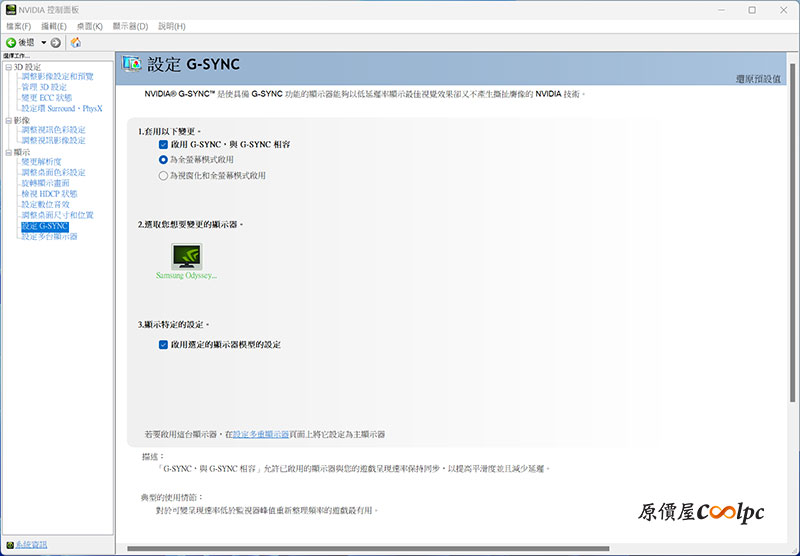This screenshot has width=800, height=556.
Task: Open the 編輯(E) menu
Action: [x=54, y=26]
